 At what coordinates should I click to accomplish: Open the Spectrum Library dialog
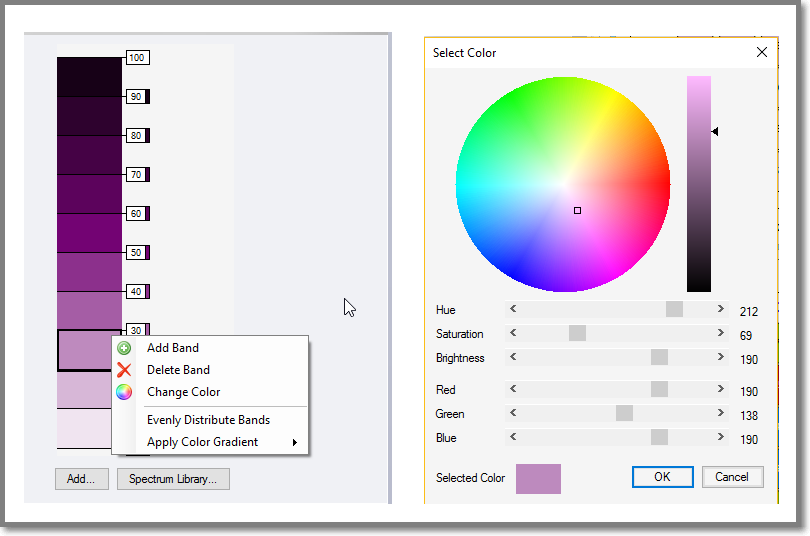click(x=173, y=479)
